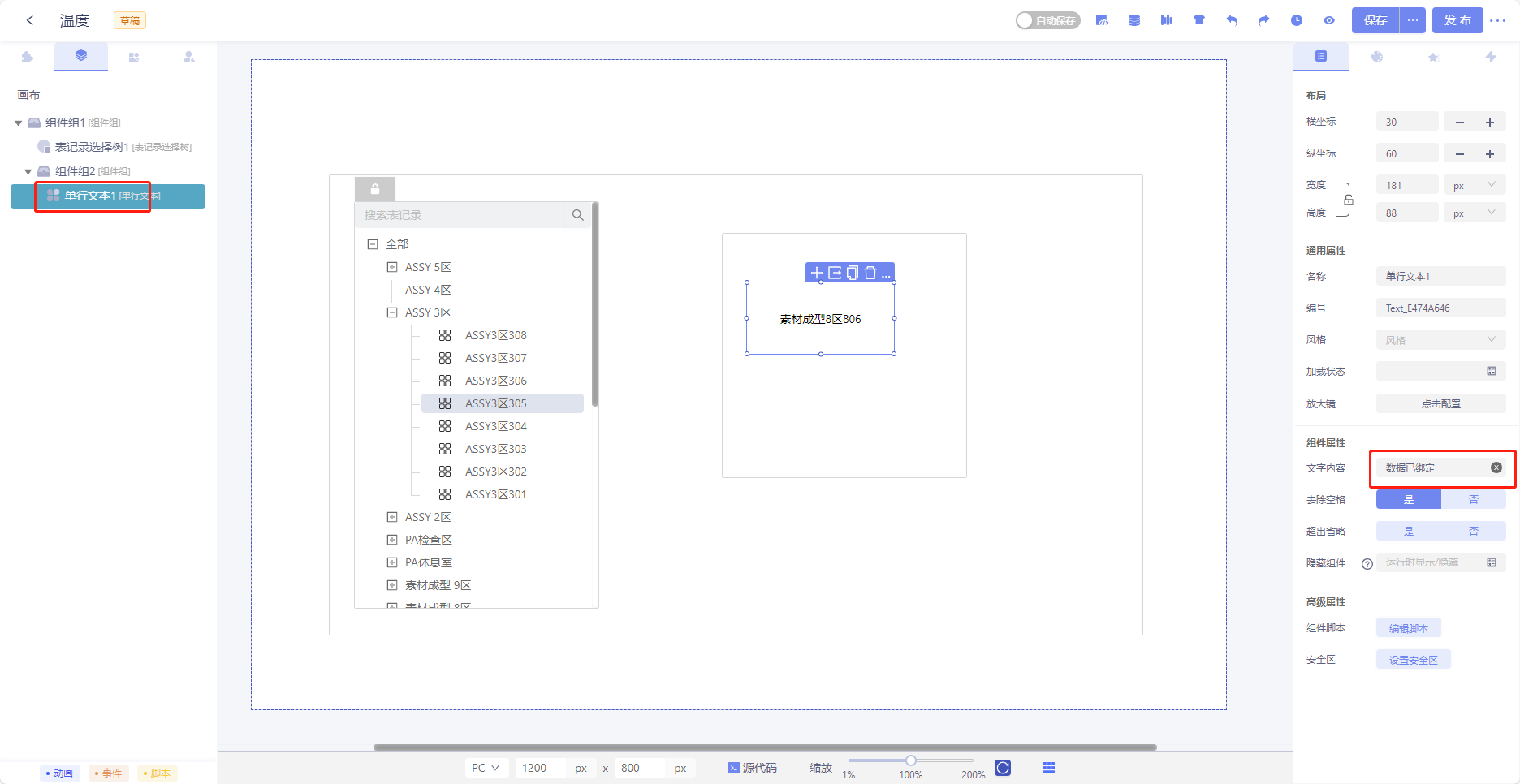Click the 发布 publish button
Viewport: 1520px width, 784px height.
[1457, 20]
